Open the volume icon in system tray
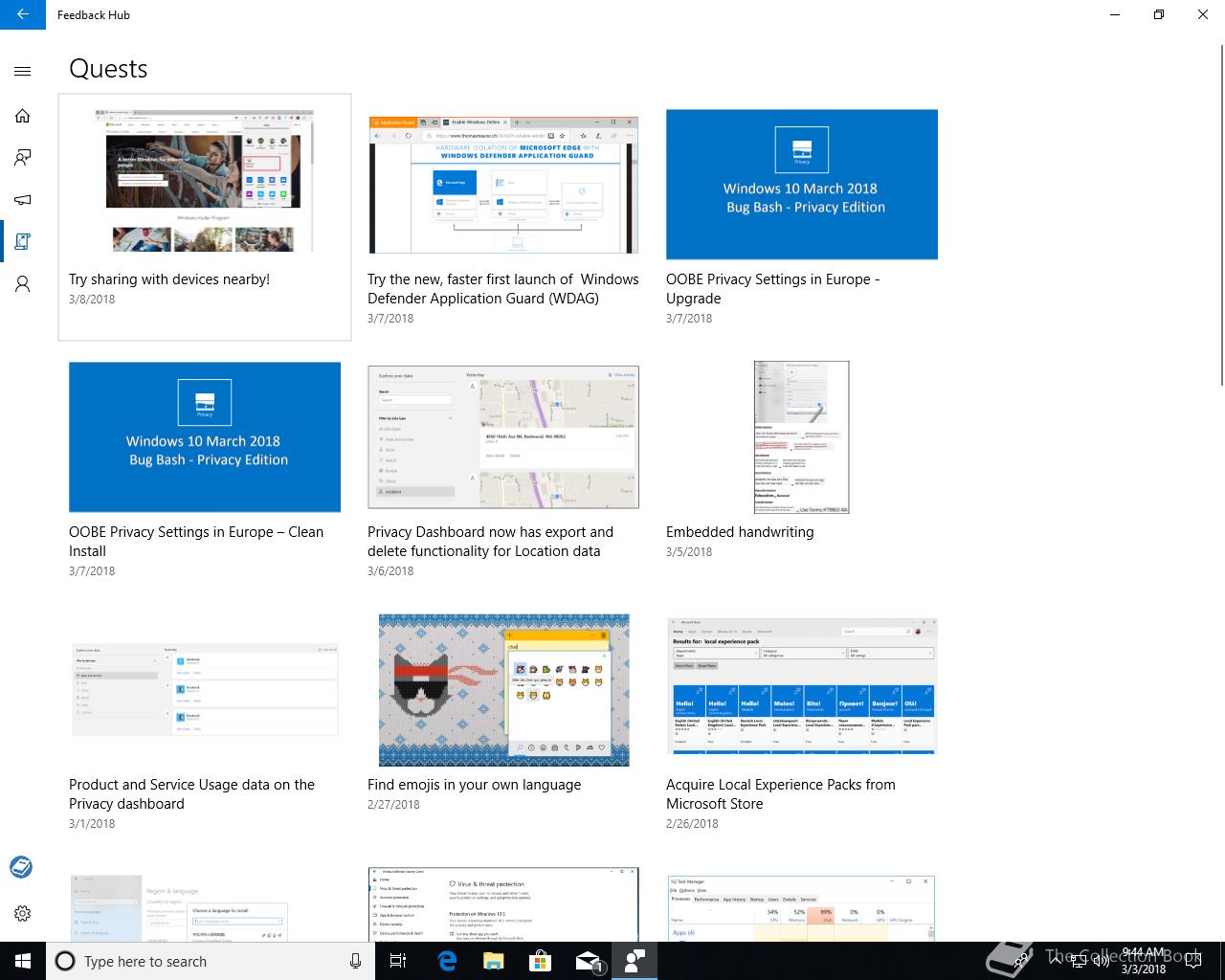Screen dimensions: 1225x980 [x=1101, y=961]
